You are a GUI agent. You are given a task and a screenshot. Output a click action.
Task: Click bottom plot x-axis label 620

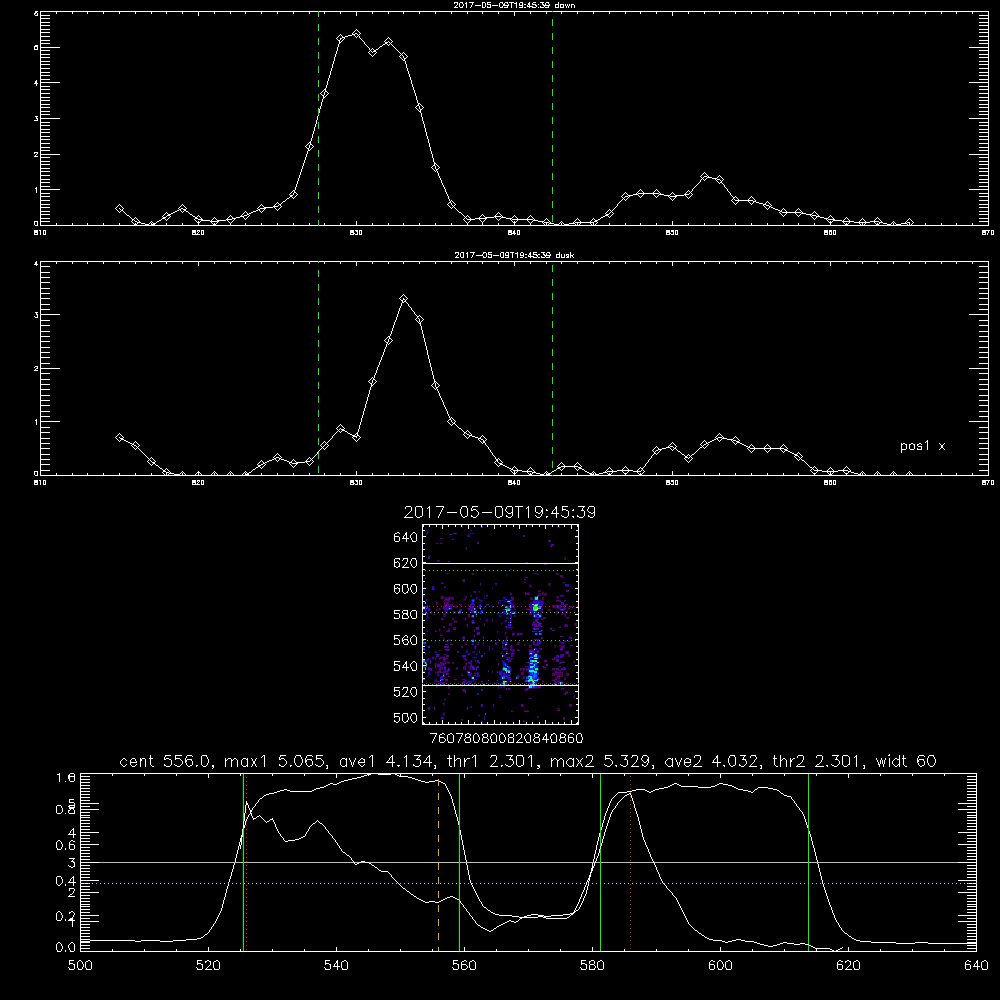(x=848, y=966)
